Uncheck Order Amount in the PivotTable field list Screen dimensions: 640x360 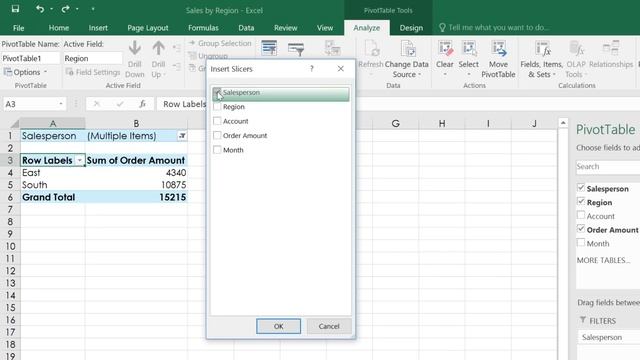(x=581, y=229)
